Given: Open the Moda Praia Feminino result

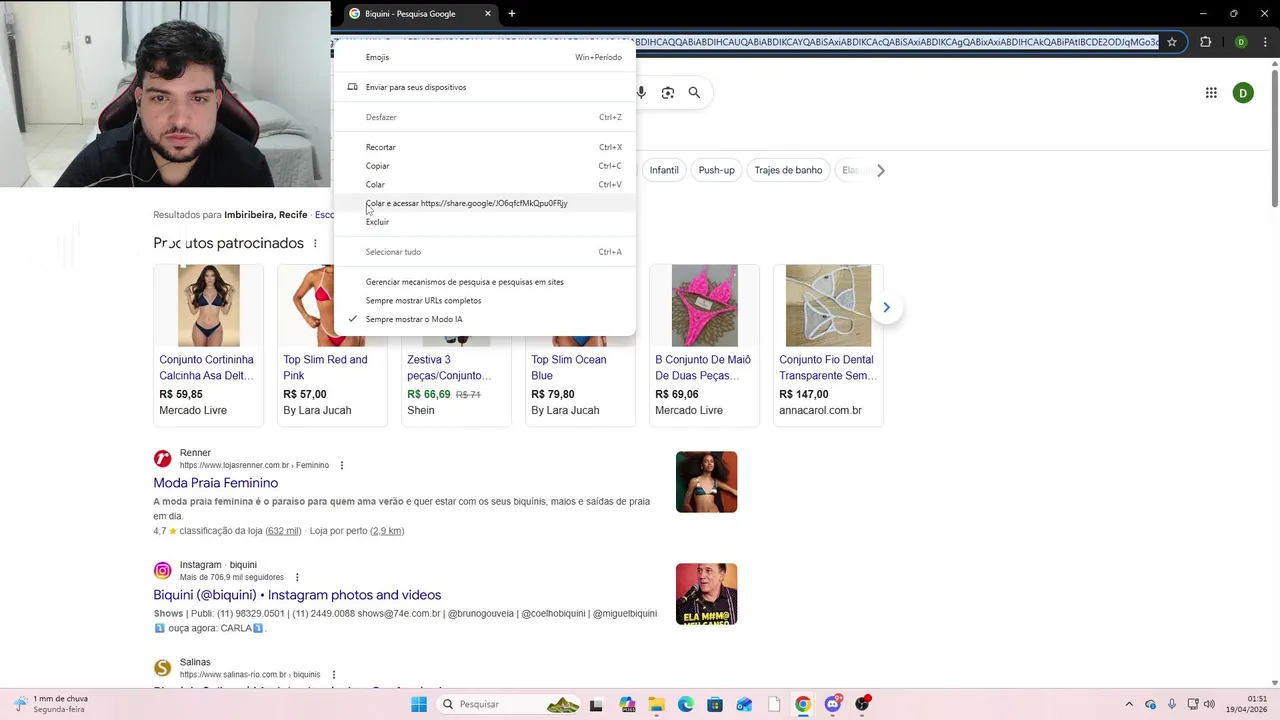Looking at the screenshot, I should [216, 483].
